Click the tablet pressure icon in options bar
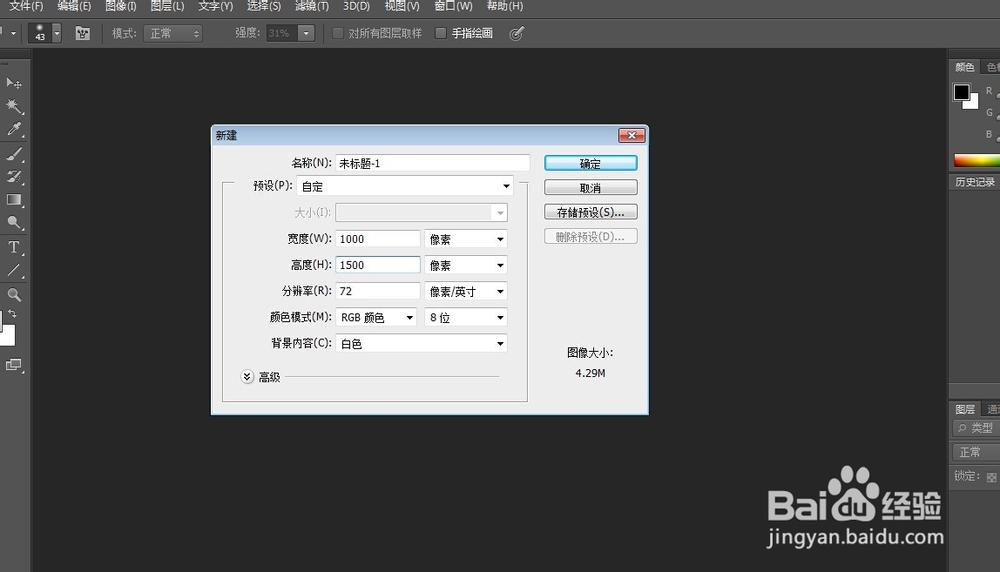Viewport: 1000px width, 572px height. point(517,33)
